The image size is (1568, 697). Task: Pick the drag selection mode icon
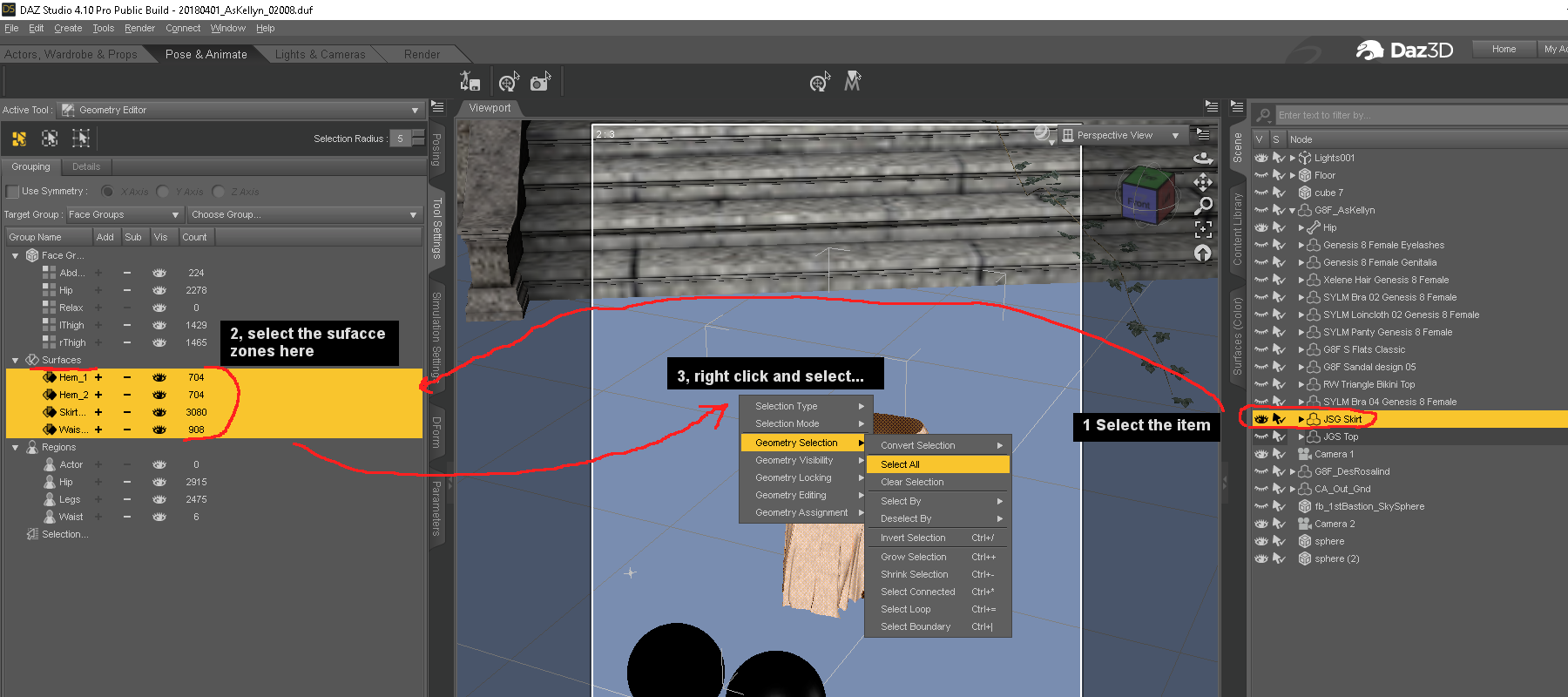[x=81, y=139]
